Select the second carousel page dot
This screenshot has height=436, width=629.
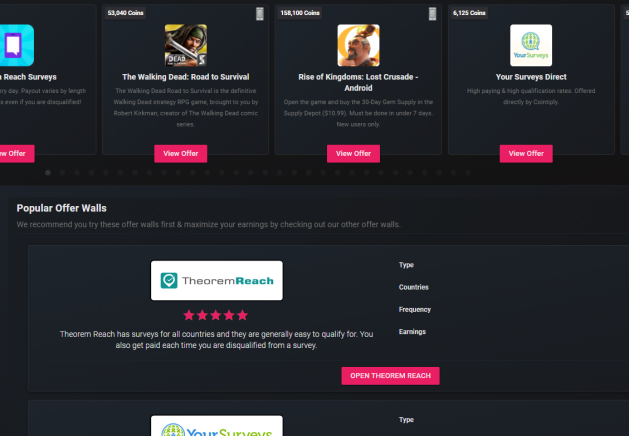click(x=63, y=172)
